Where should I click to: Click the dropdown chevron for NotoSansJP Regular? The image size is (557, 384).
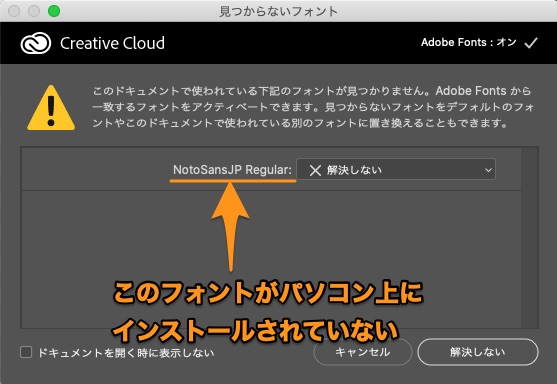click(488, 170)
